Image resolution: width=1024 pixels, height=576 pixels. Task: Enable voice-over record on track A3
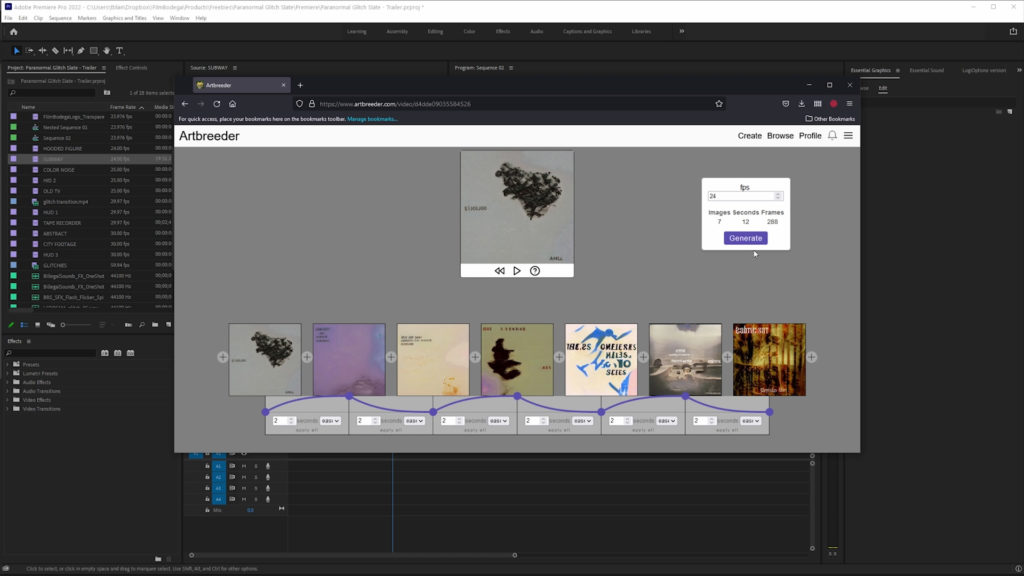pyautogui.click(x=268, y=488)
